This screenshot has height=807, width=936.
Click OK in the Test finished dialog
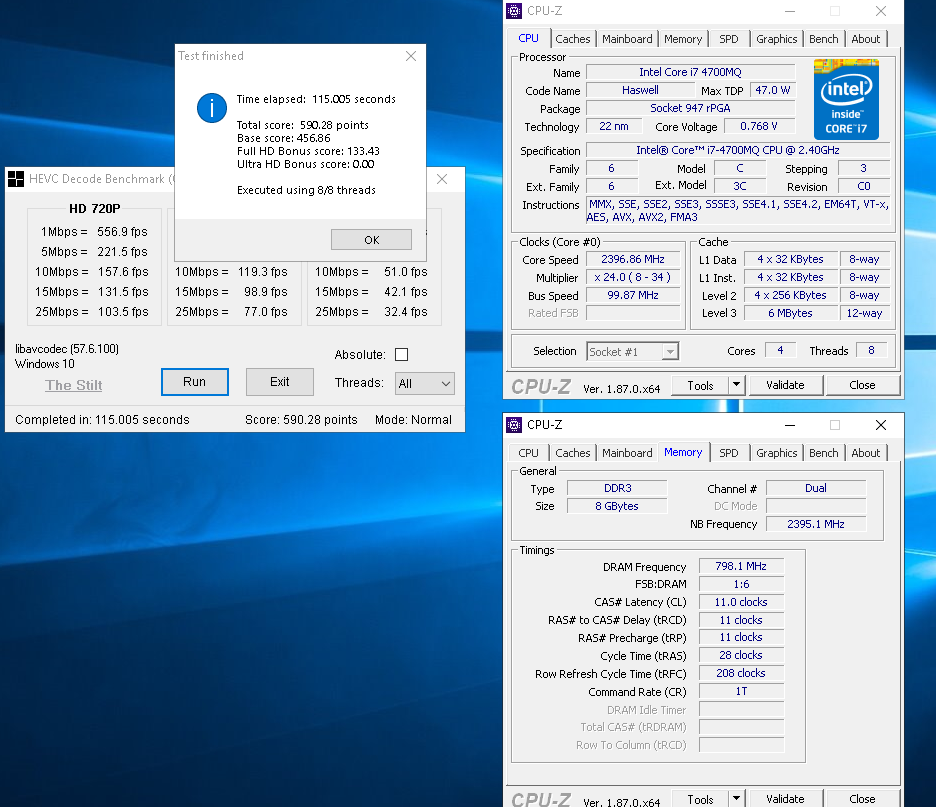371,240
